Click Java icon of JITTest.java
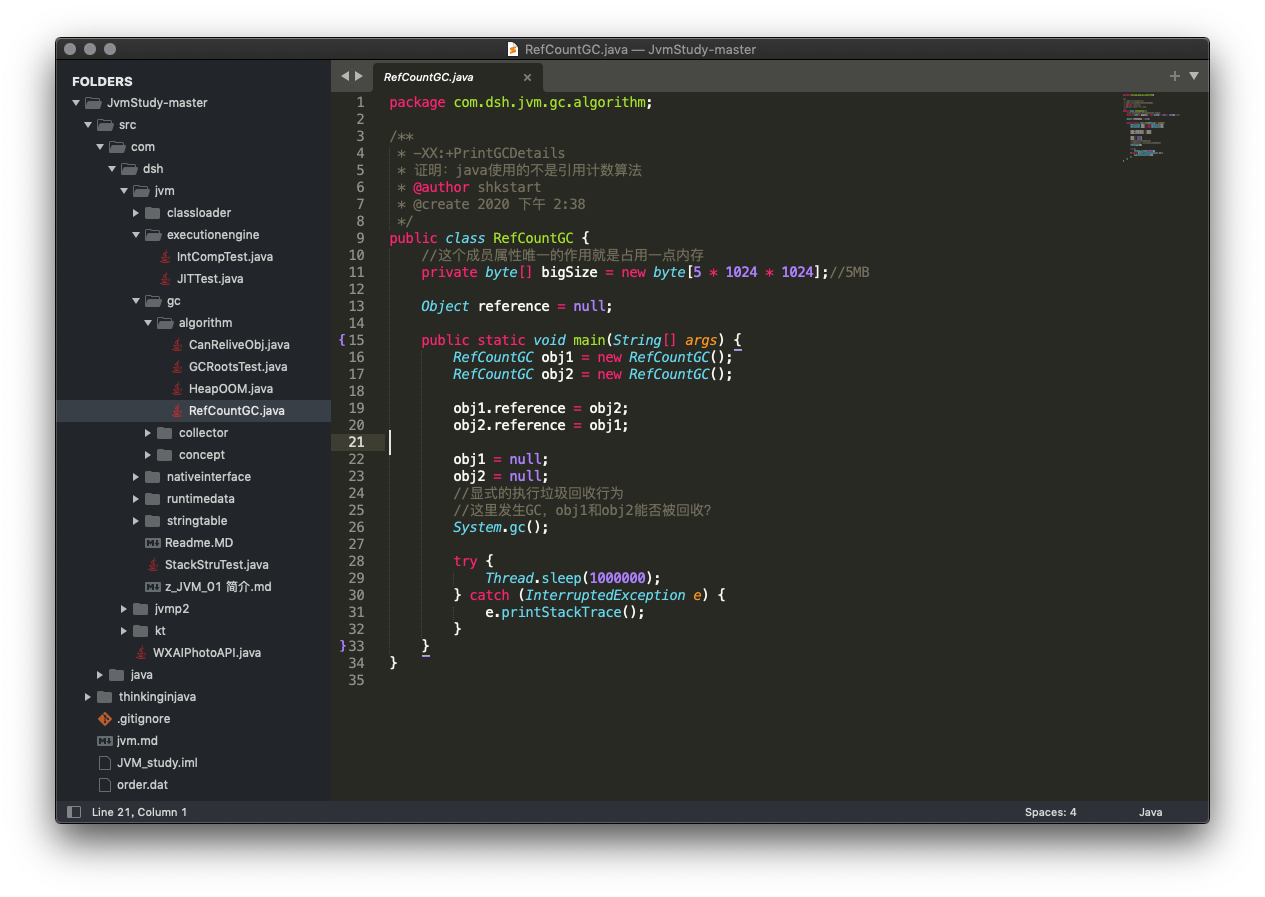Viewport: 1265px width, 897px height. 165,279
